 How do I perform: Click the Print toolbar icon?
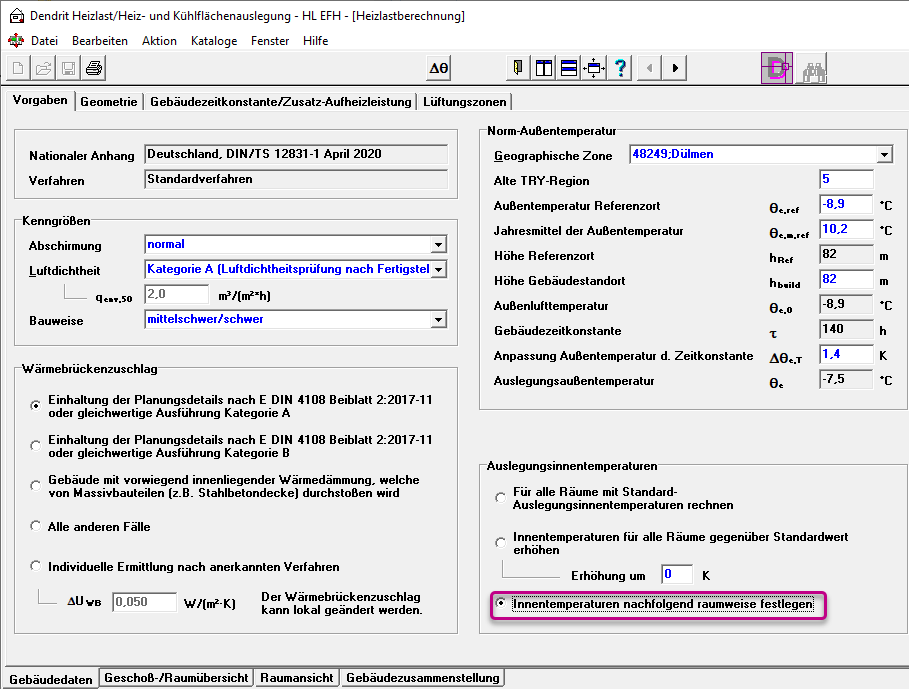coord(94,68)
